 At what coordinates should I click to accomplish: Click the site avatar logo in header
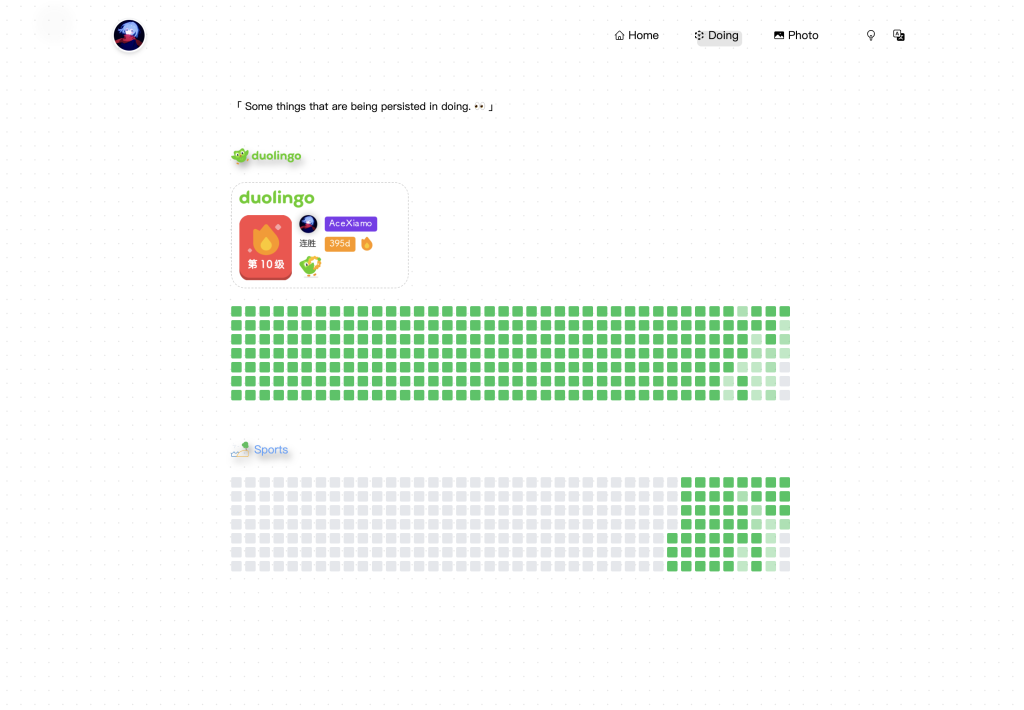pos(129,36)
